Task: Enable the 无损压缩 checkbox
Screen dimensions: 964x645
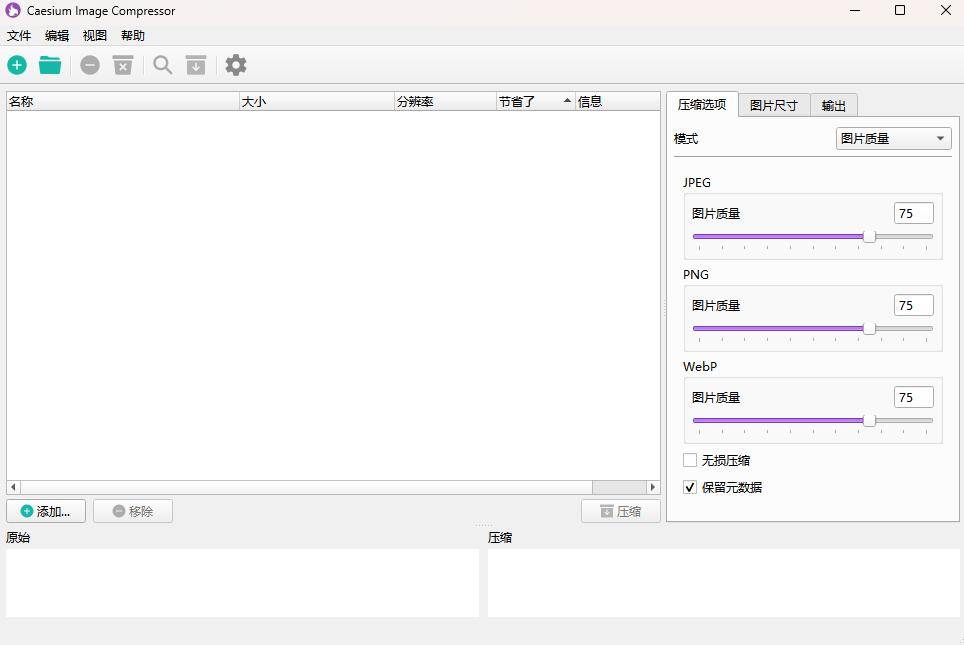Action: 690,461
